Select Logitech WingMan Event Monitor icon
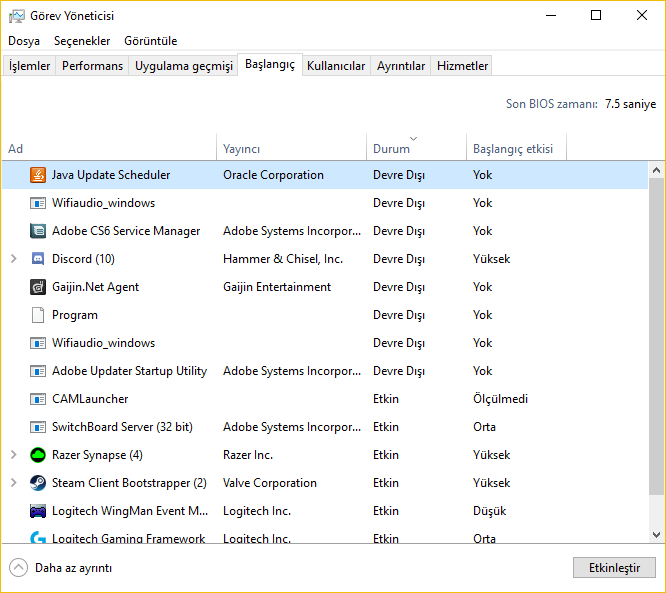Viewport: 666px width, 593px height. point(38,511)
